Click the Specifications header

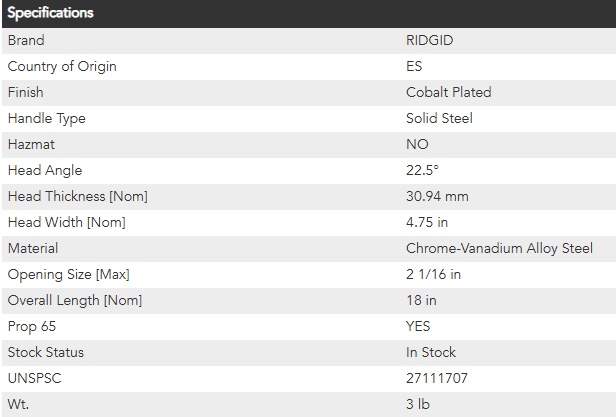tap(51, 13)
